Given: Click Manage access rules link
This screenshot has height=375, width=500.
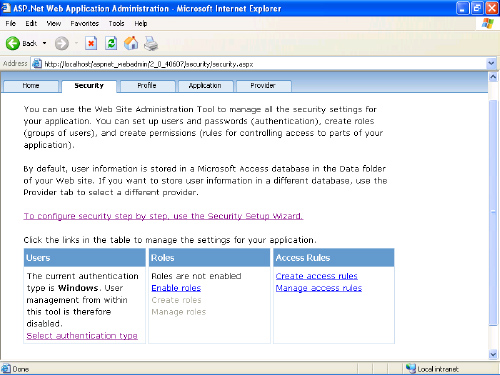Looking at the screenshot, I should click(x=319, y=288).
